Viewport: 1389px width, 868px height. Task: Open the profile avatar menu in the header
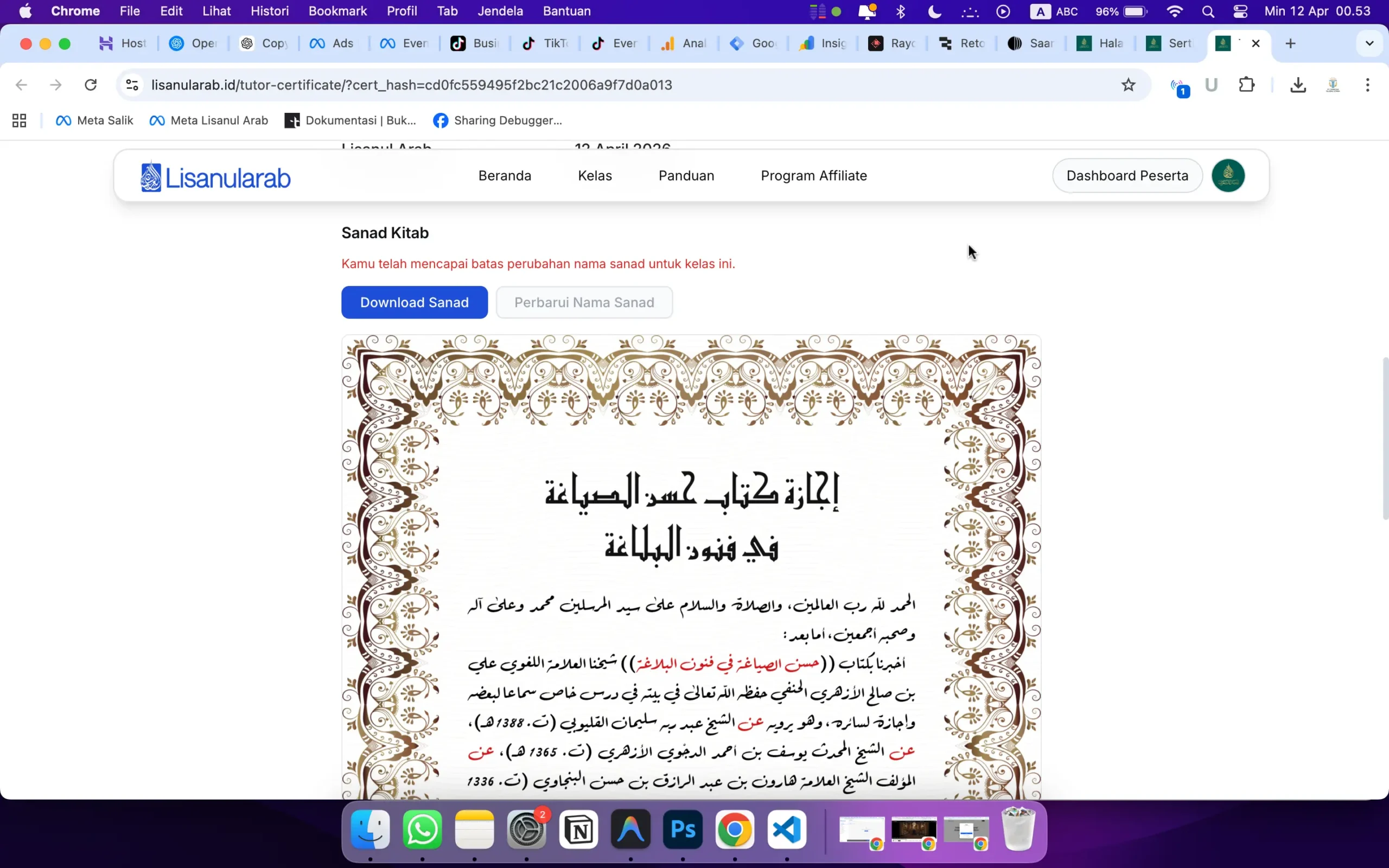pyautogui.click(x=1229, y=175)
